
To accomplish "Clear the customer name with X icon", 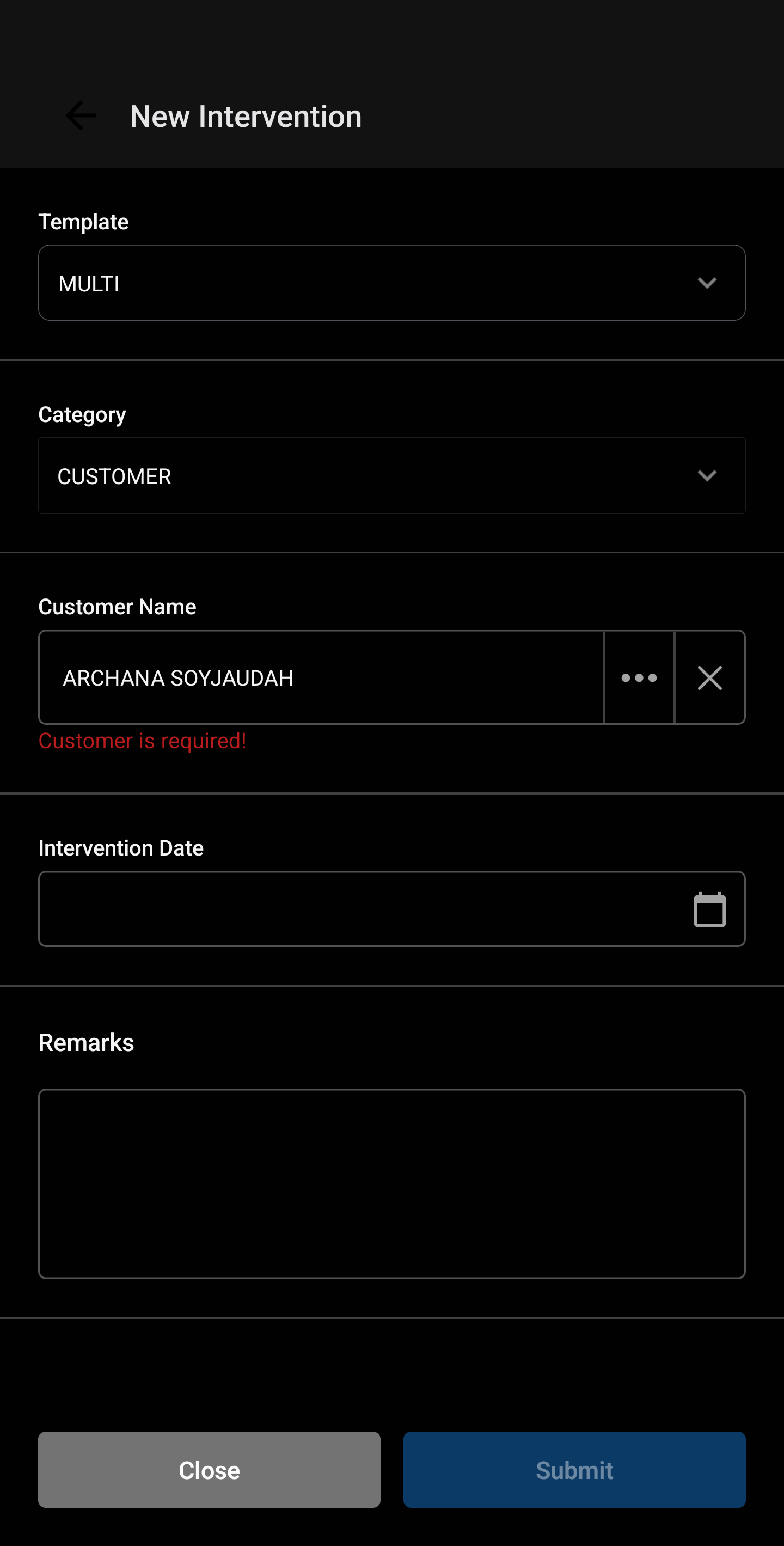I will [x=709, y=677].
